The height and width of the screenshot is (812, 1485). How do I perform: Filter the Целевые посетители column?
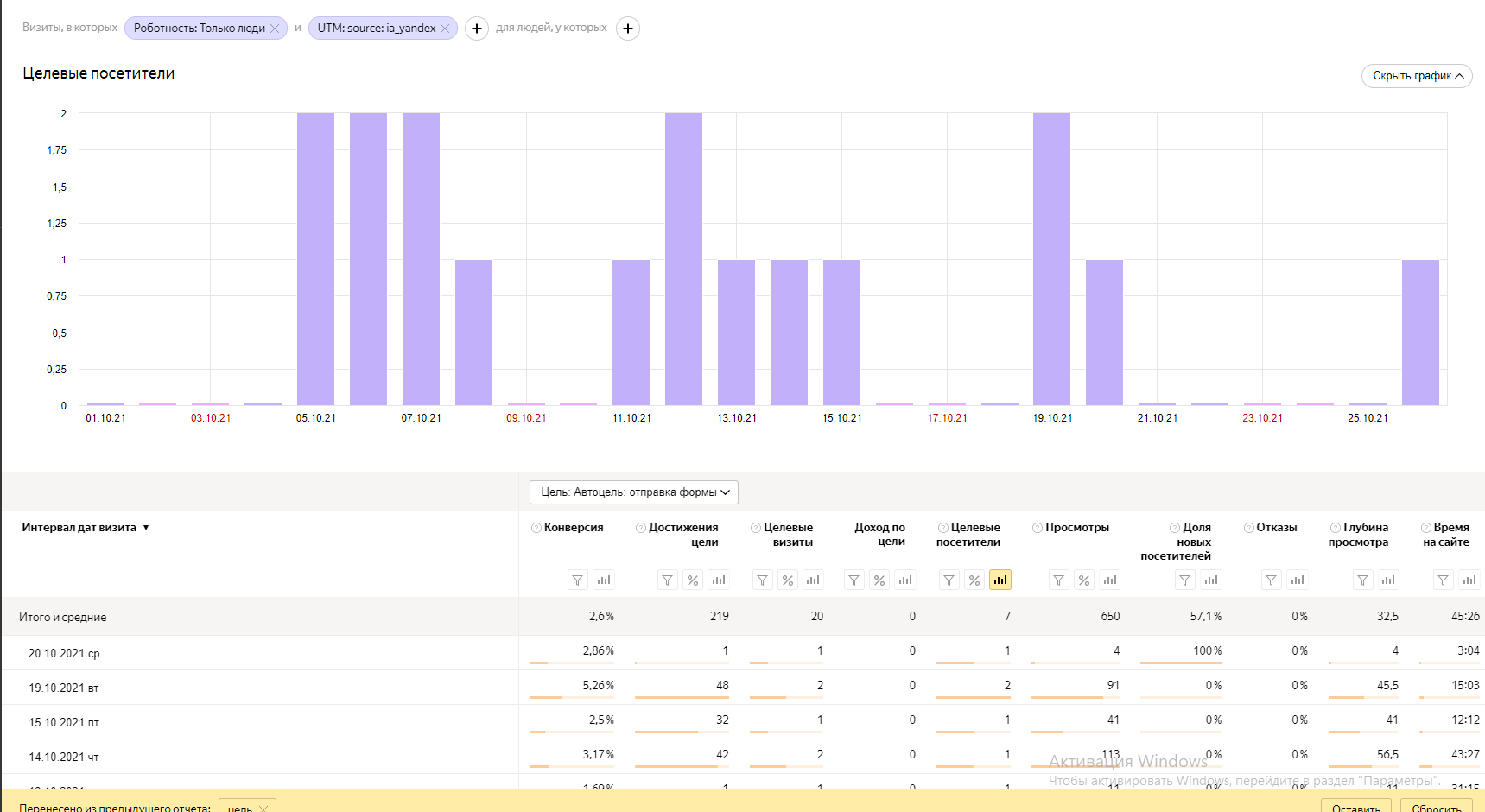[949, 580]
